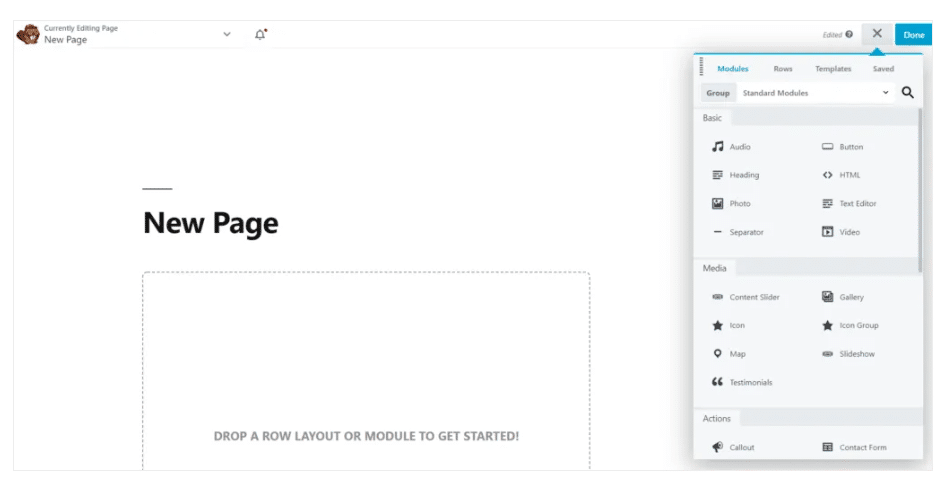Click the Edited help question mark
The height and width of the screenshot is (483, 951).
coord(849,35)
